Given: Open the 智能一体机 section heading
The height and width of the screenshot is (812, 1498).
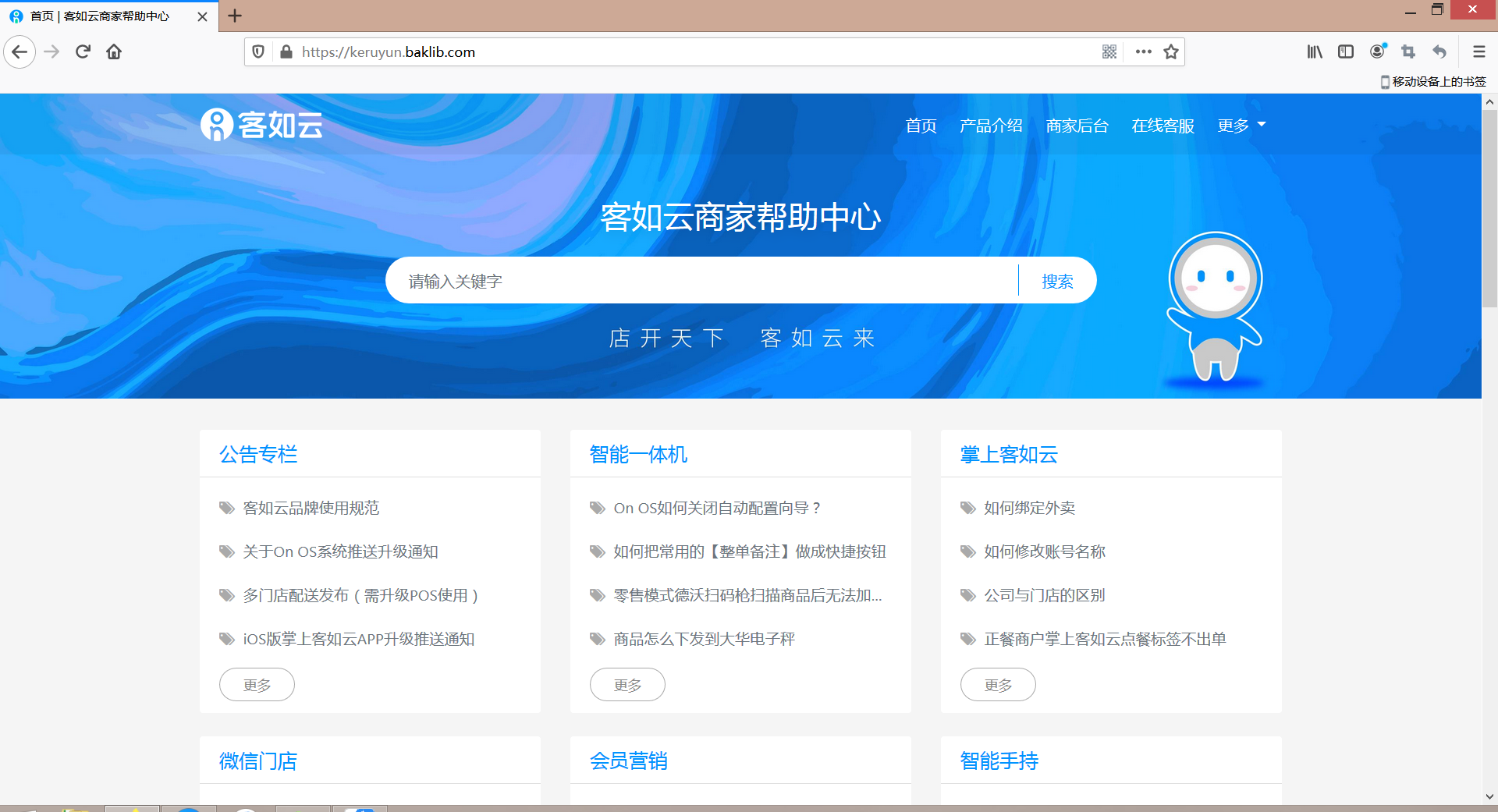Looking at the screenshot, I should (638, 455).
